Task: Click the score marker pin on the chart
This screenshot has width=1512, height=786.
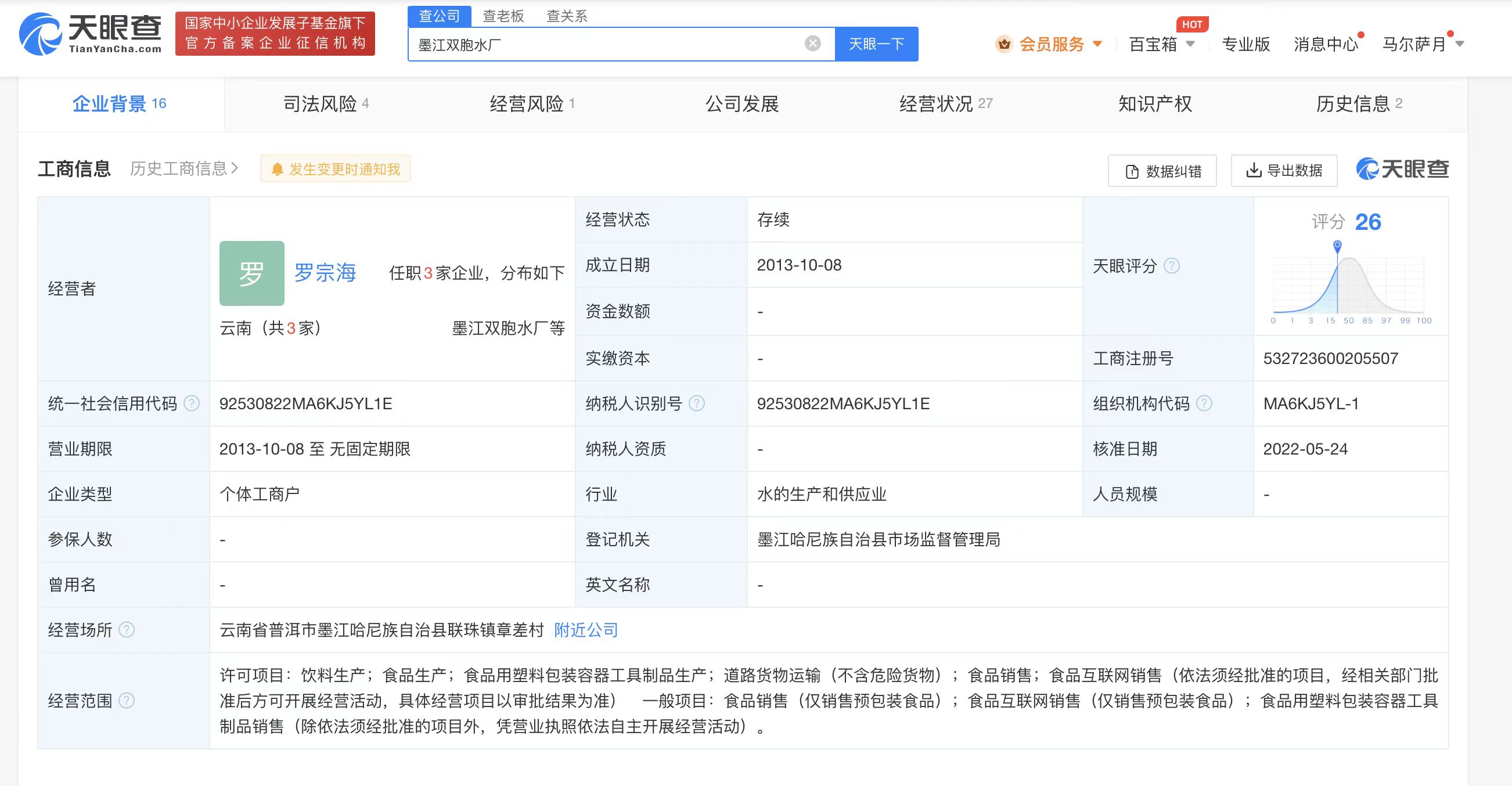Action: pyautogui.click(x=1337, y=246)
